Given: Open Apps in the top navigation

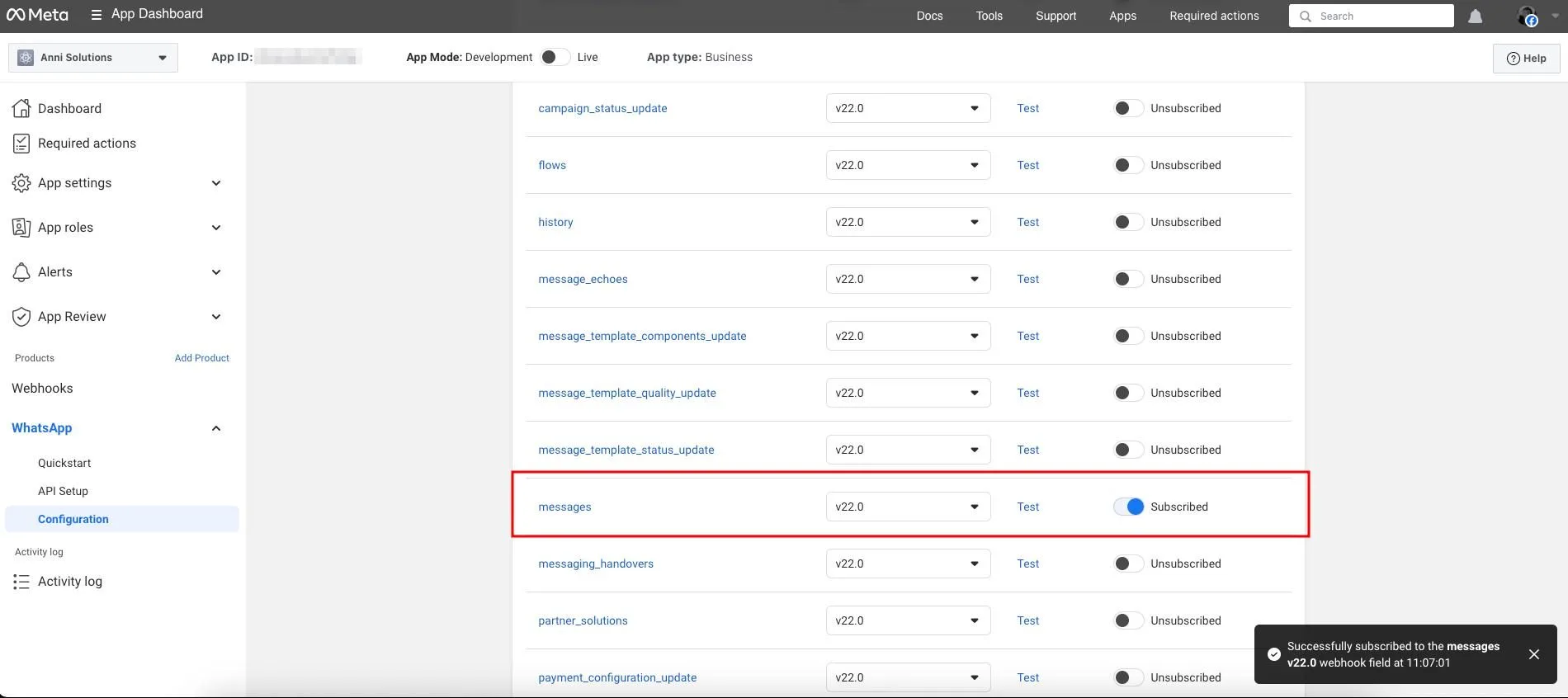Looking at the screenshot, I should point(1122,16).
